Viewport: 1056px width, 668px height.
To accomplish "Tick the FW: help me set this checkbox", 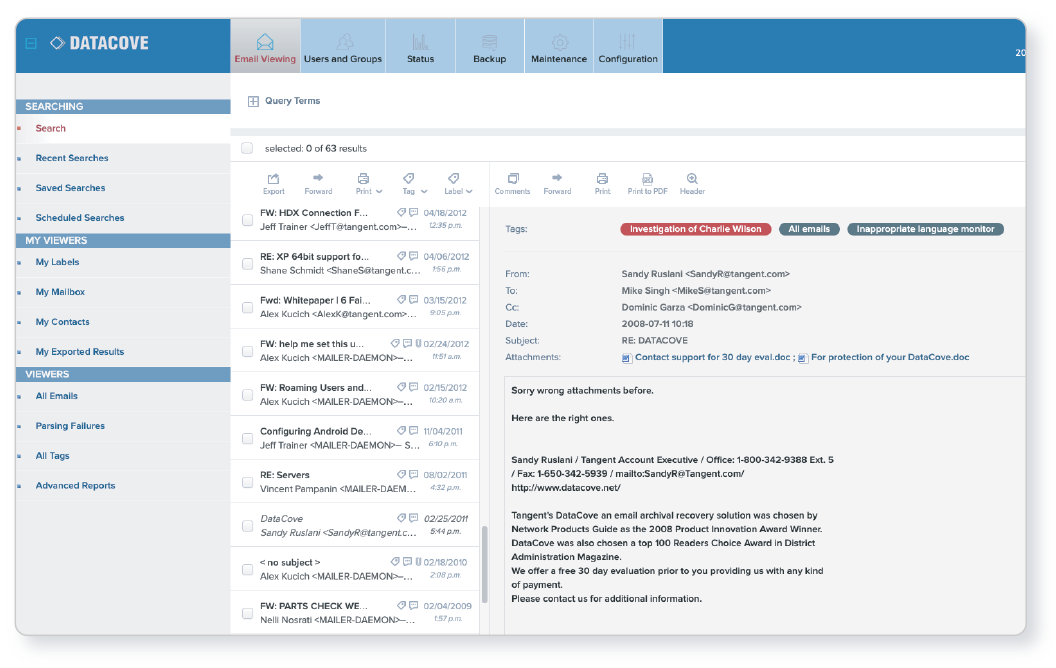I will (247, 352).
